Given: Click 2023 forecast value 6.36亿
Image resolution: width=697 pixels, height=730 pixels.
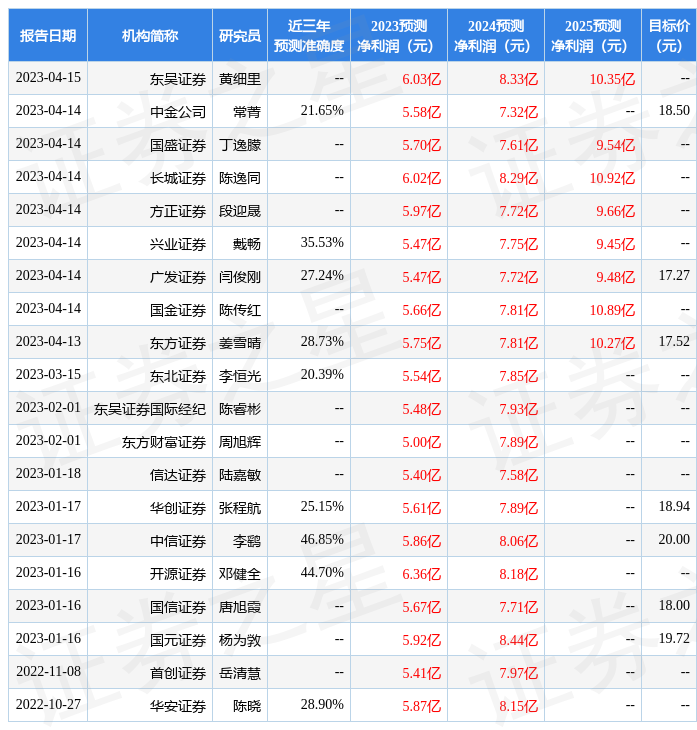Looking at the screenshot, I should 422,575.
